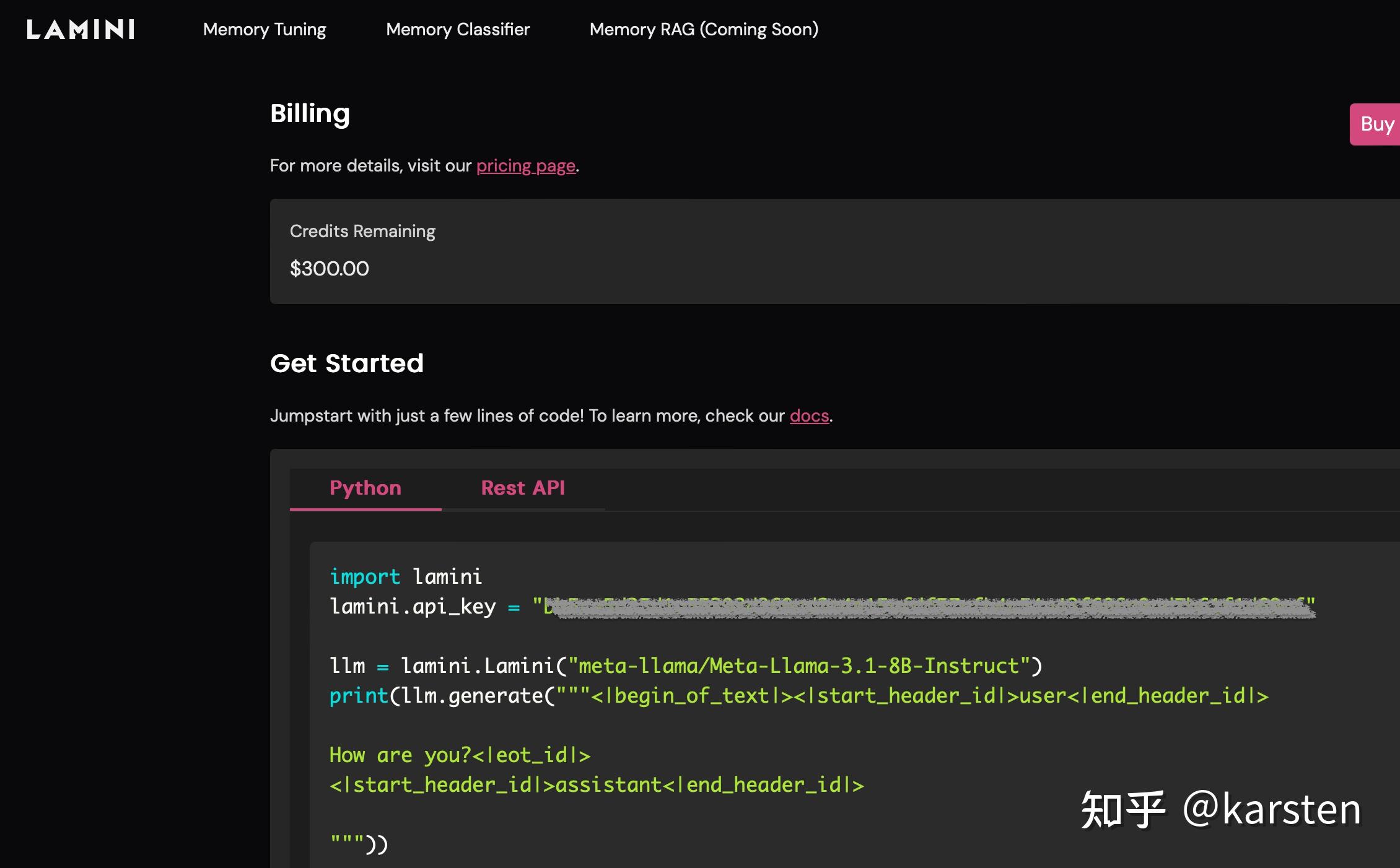This screenshot has height=868, width=1400.
Task: Open the docs link
Action: [x=809, y=416]
